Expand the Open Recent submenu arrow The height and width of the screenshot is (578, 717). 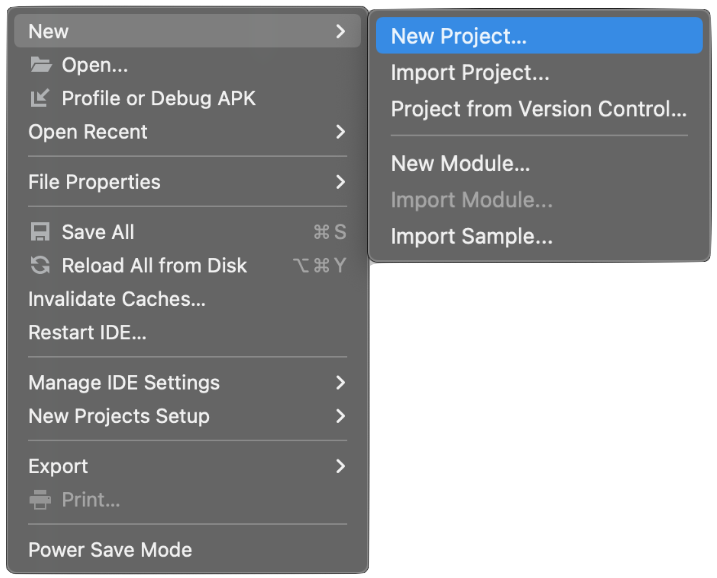[340, 132]
